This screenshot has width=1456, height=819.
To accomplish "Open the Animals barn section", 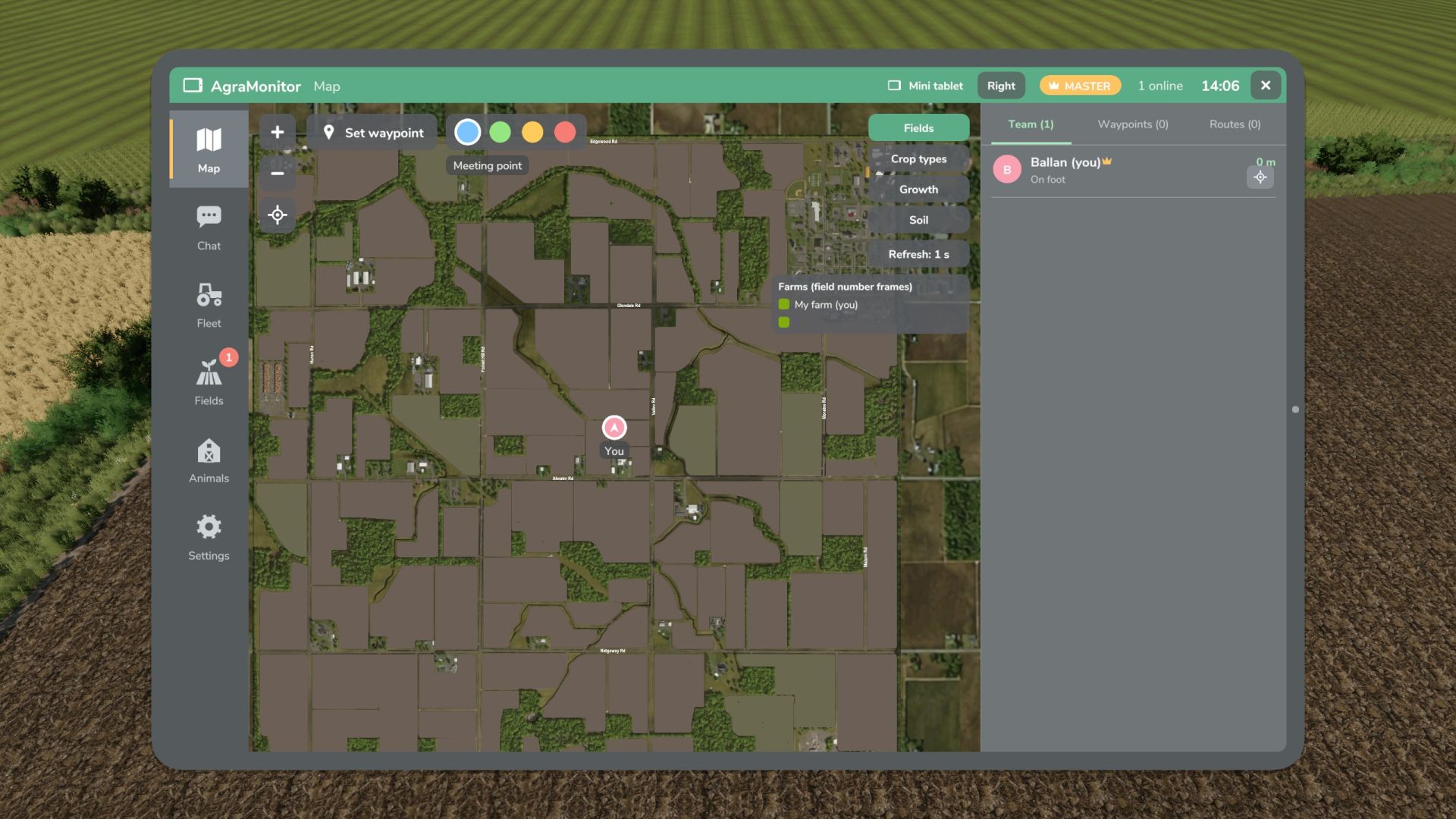I will tap(209, 460).
